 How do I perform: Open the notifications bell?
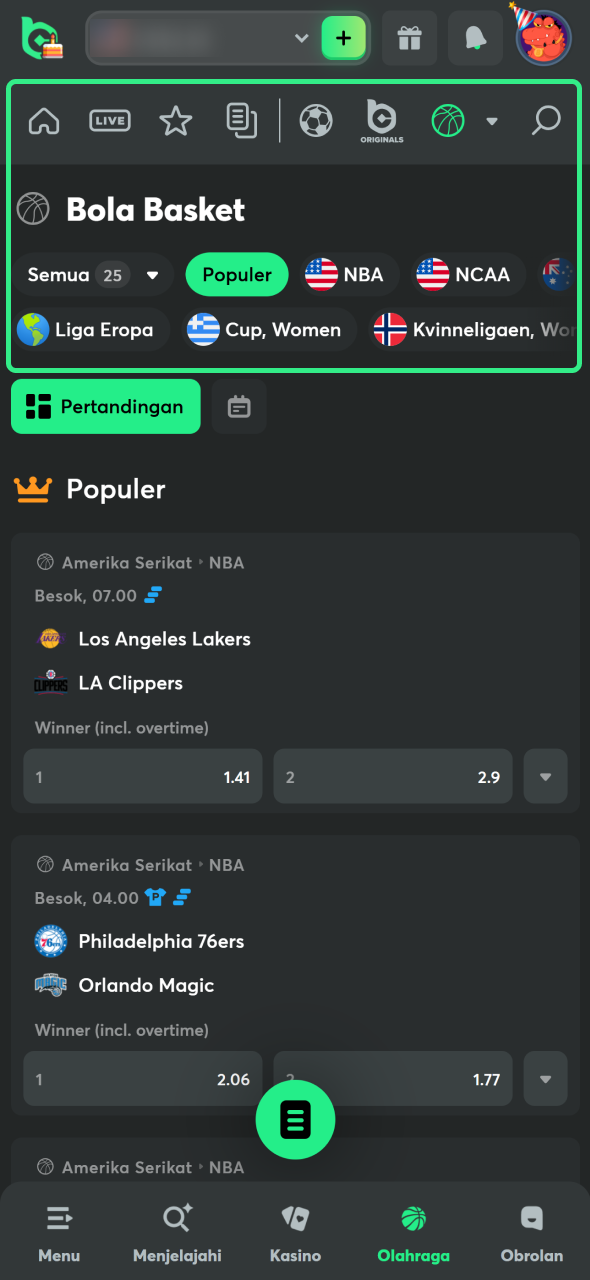475,38
